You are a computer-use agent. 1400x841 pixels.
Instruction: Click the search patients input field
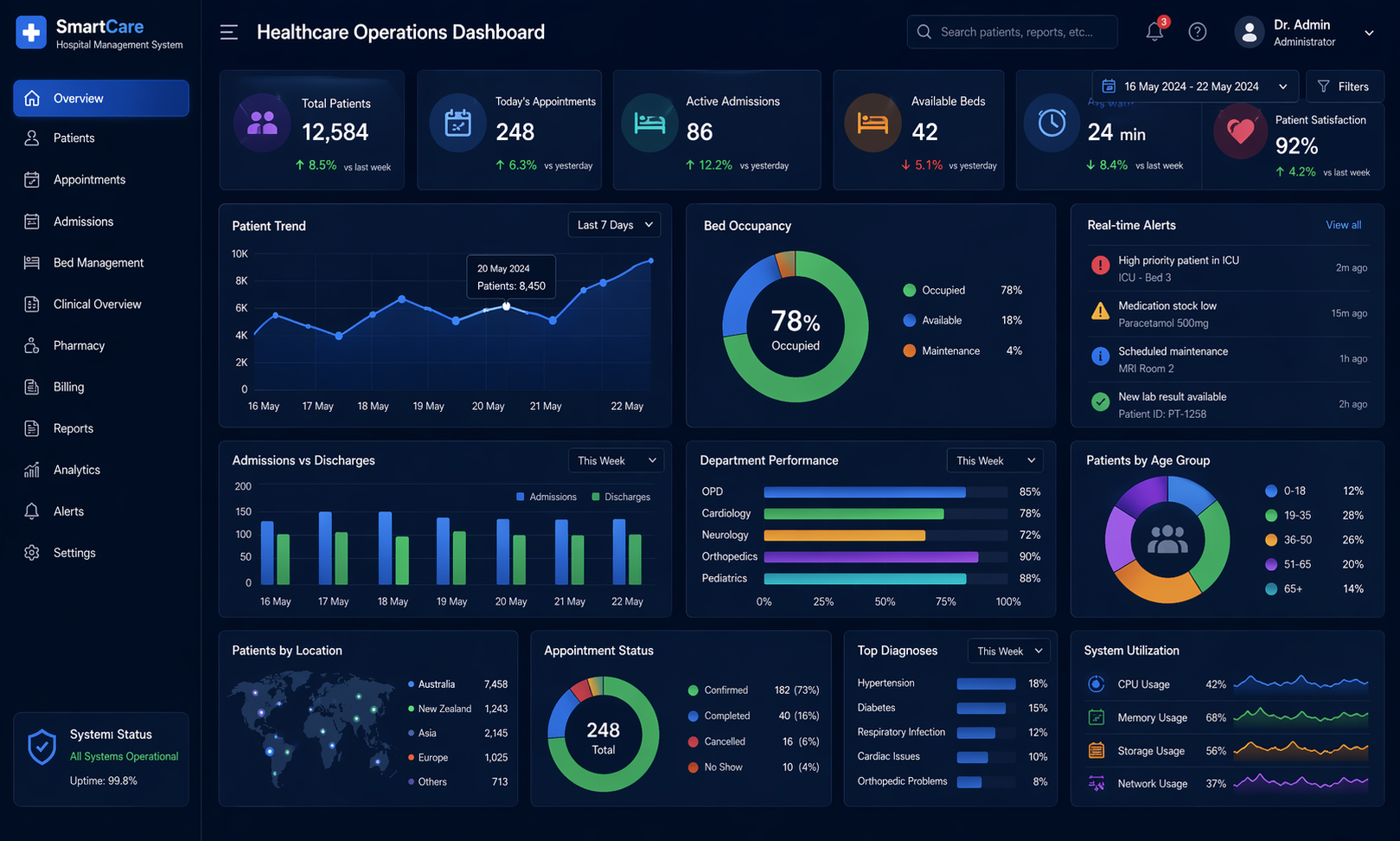pyautogui.click(x=1012, y=32)
